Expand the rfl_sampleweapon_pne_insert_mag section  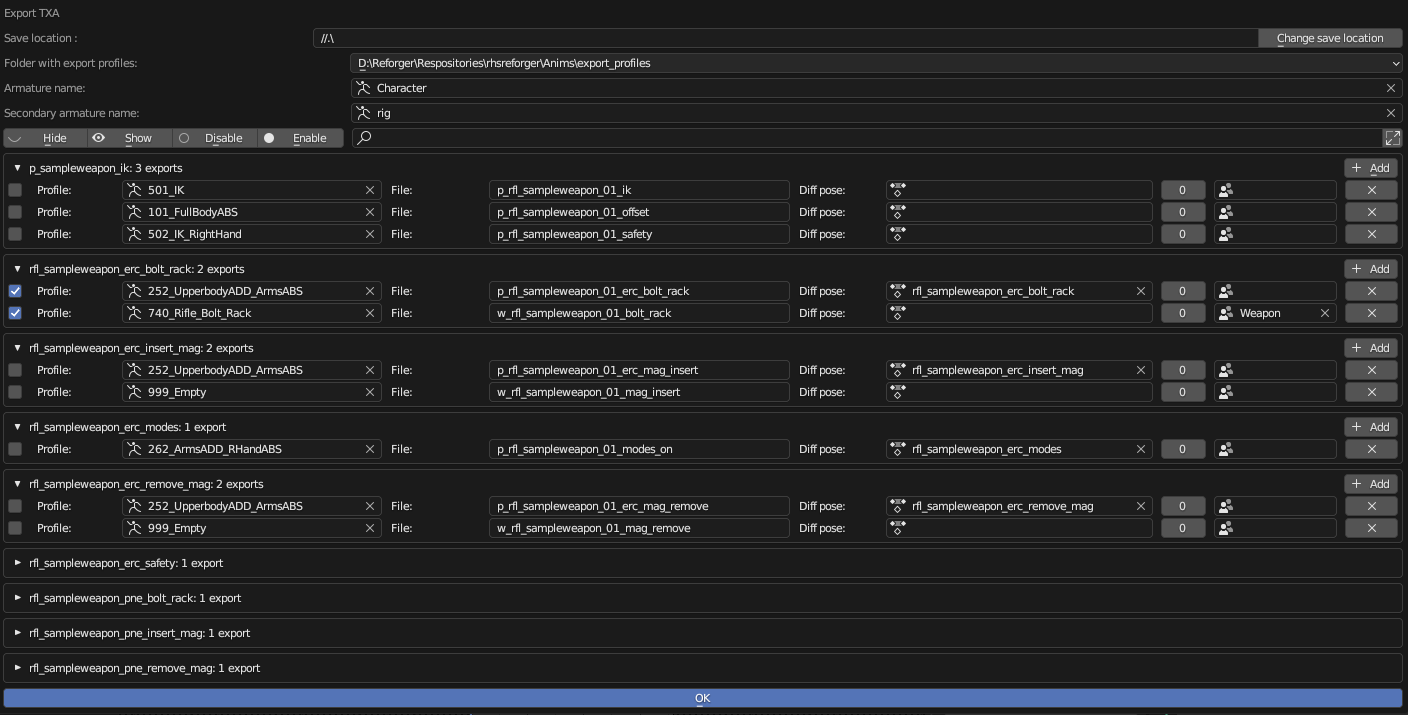(17, 633)
